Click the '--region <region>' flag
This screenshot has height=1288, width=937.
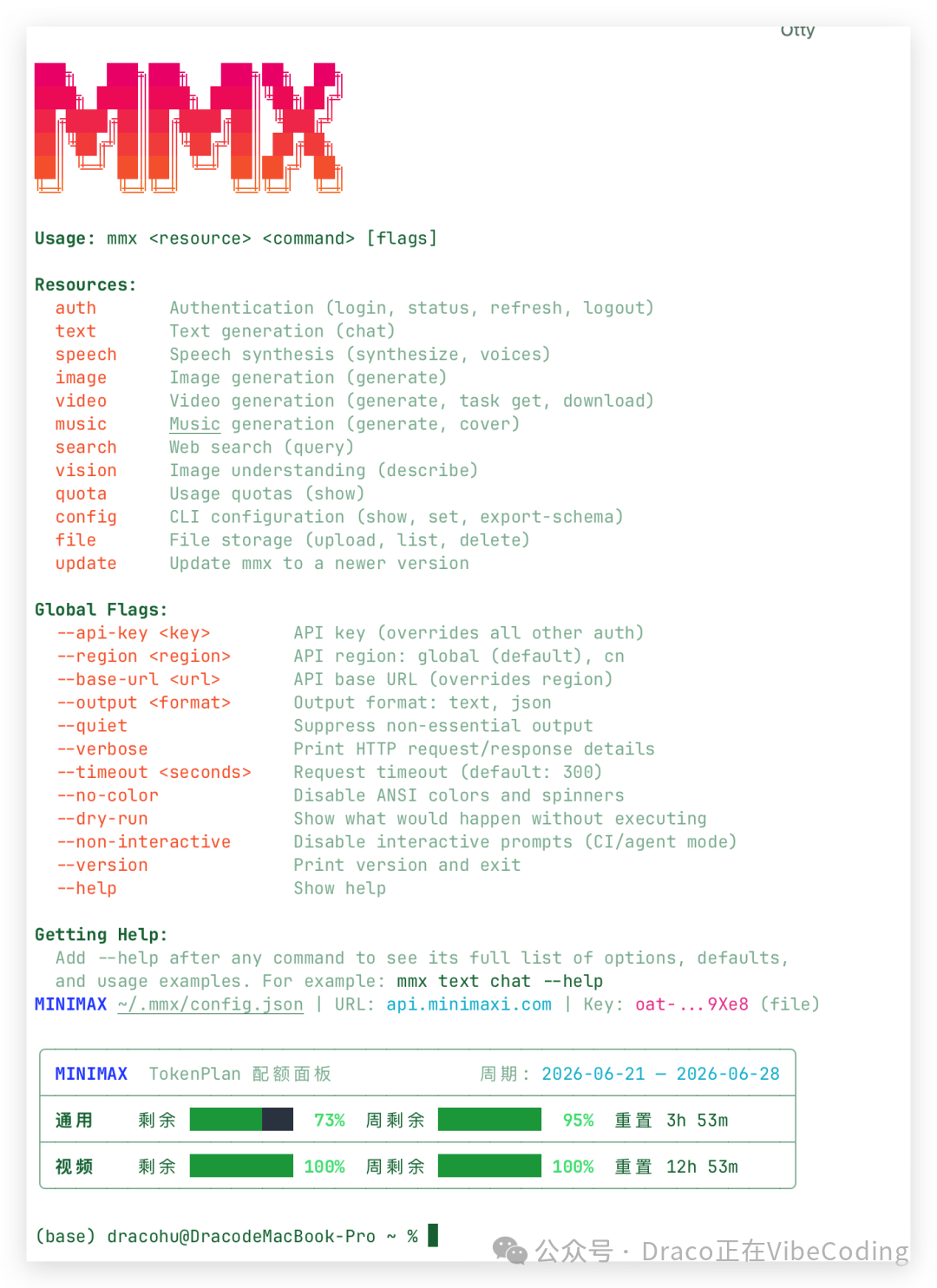click(x=144, y=657)
